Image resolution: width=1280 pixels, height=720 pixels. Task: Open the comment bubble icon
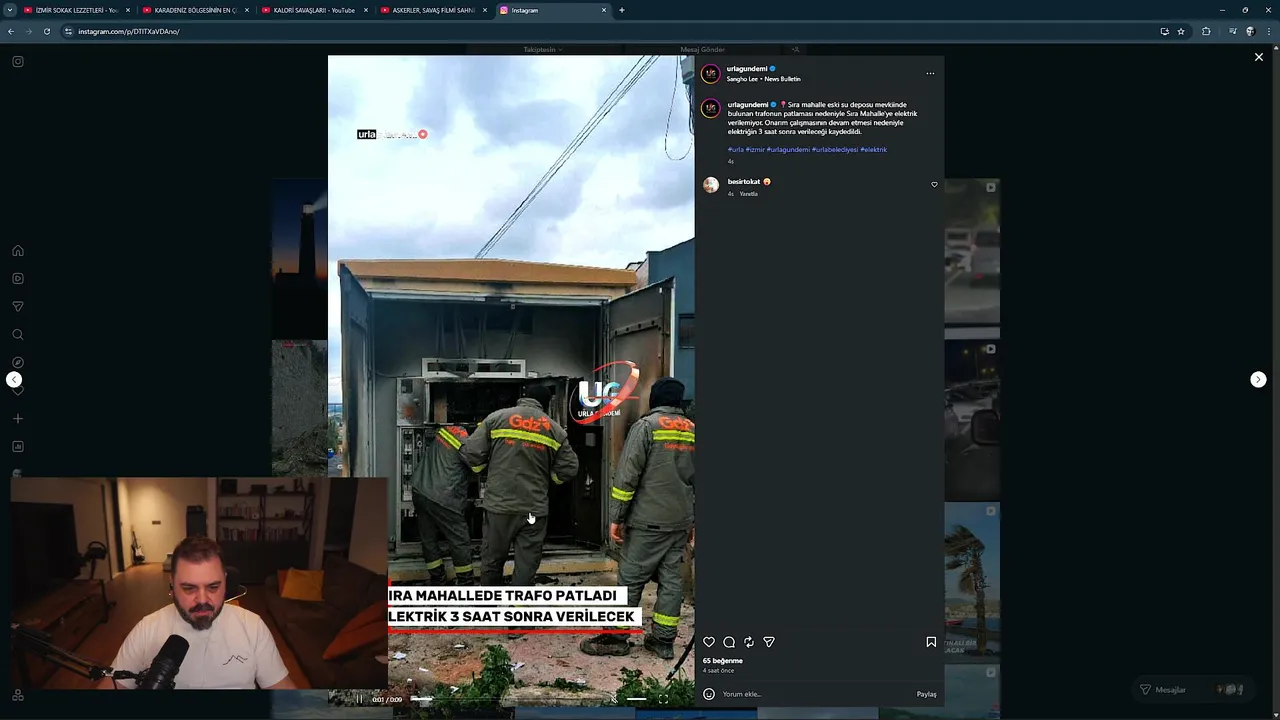729,642
